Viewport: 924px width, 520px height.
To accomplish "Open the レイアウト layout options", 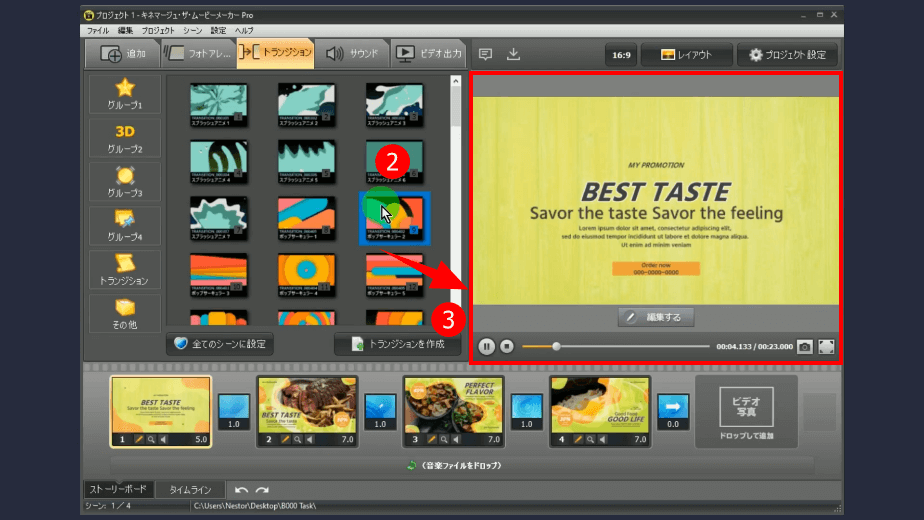I will 686,55.
